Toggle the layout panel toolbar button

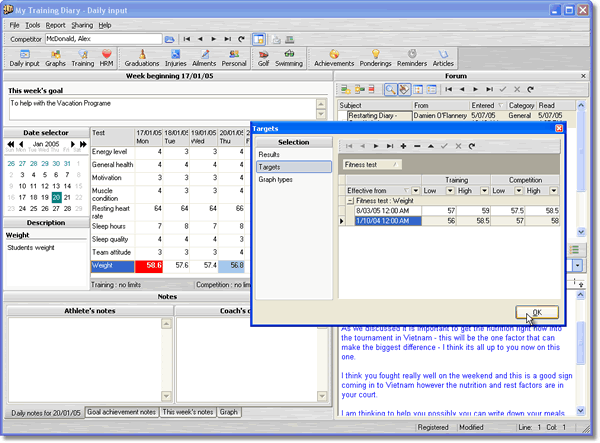[x=259, y=39]
